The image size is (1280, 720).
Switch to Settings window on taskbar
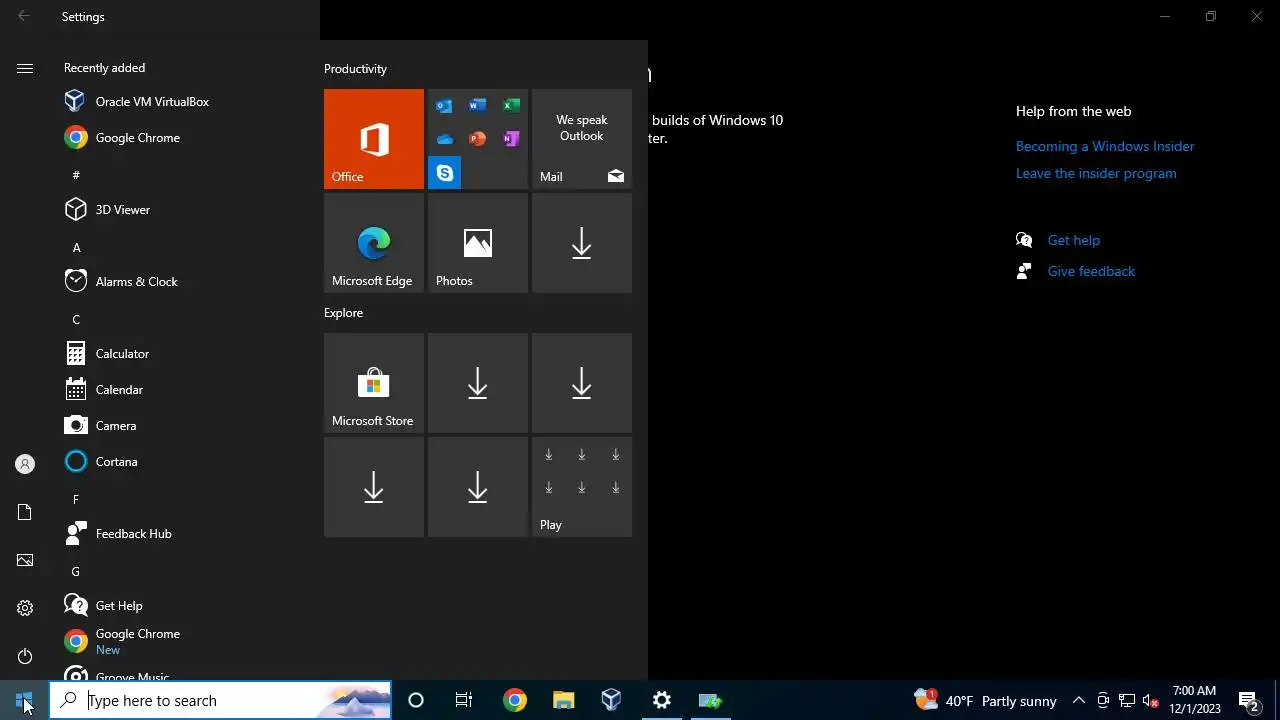point(662,700)
